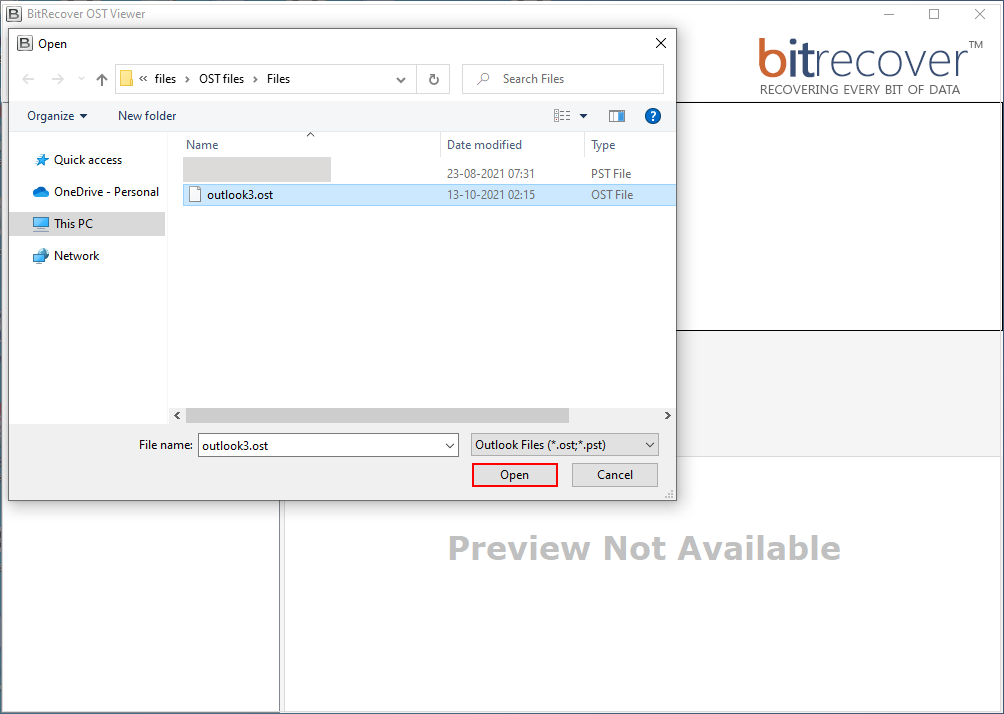Select Quick access in the sidebar
Image resolution: width=1004 pixels, height=714 pixels.
[x=87, y=160]
